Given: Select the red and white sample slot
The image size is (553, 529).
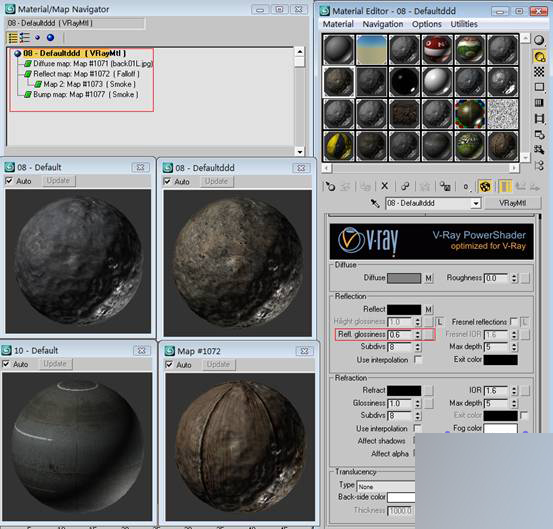Looking at the screenshot, I should point(437,49).
